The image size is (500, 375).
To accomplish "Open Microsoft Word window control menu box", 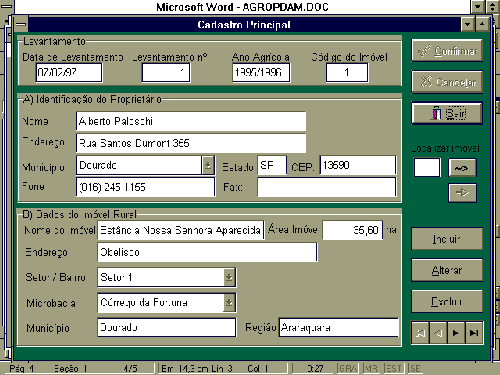I will tap(7, 6).
